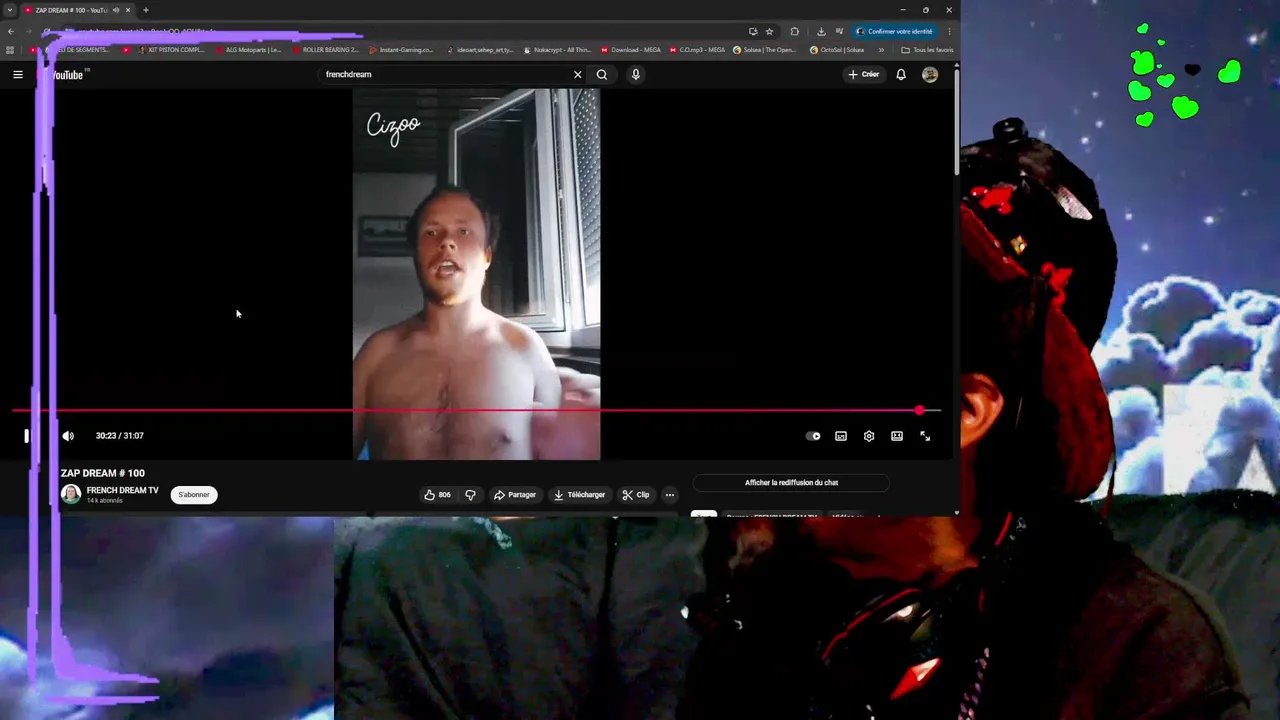Open the YouTube hamburger guide menu
Screen dimensions: 1280x720
point(17,74)
